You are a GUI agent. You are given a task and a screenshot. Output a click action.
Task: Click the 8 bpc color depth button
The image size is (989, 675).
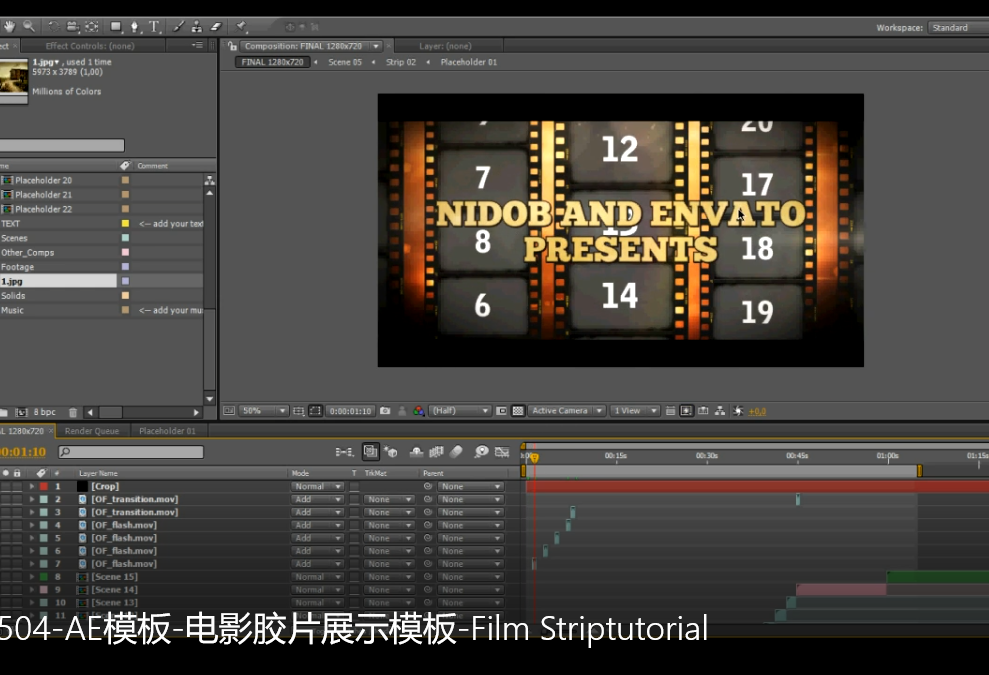pyautogui.click(x=45, y=413)
